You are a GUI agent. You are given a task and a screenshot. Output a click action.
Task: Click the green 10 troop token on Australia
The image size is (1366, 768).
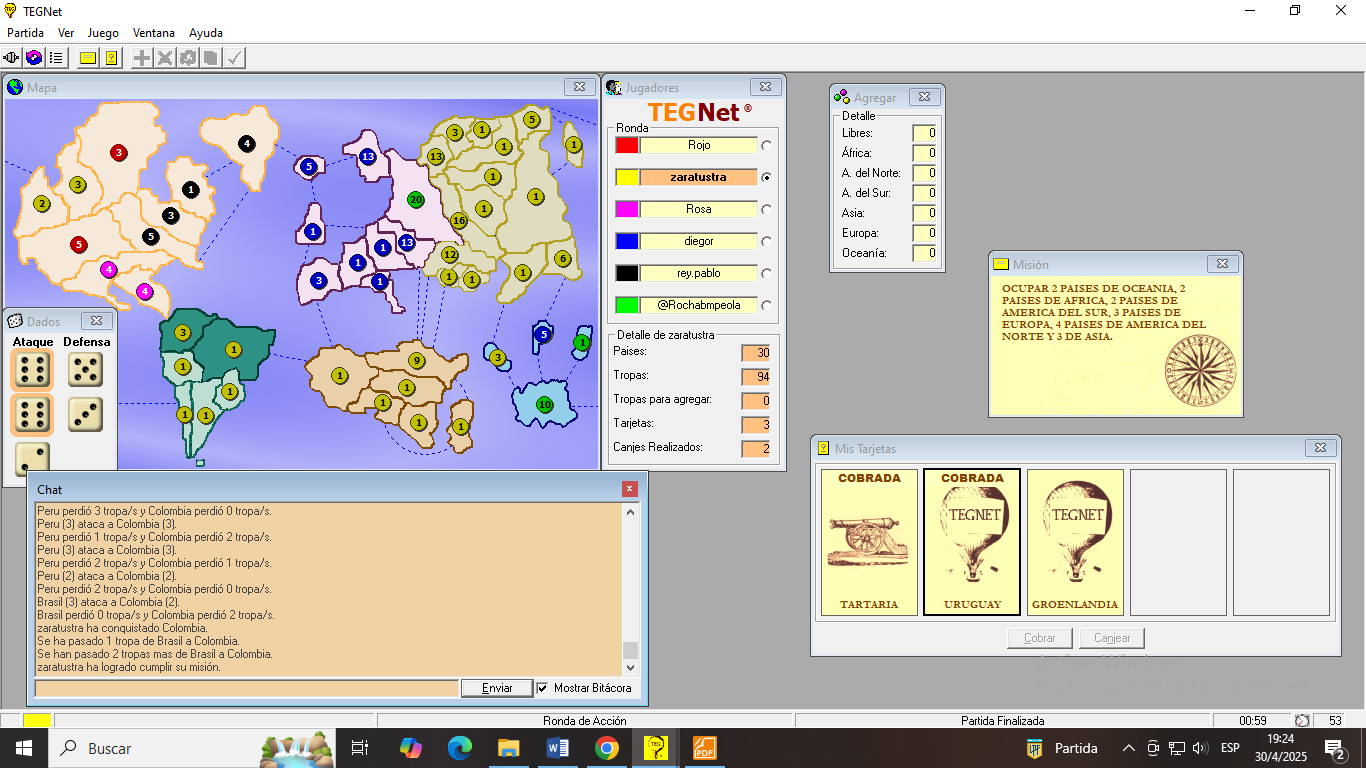click(544, 404)
